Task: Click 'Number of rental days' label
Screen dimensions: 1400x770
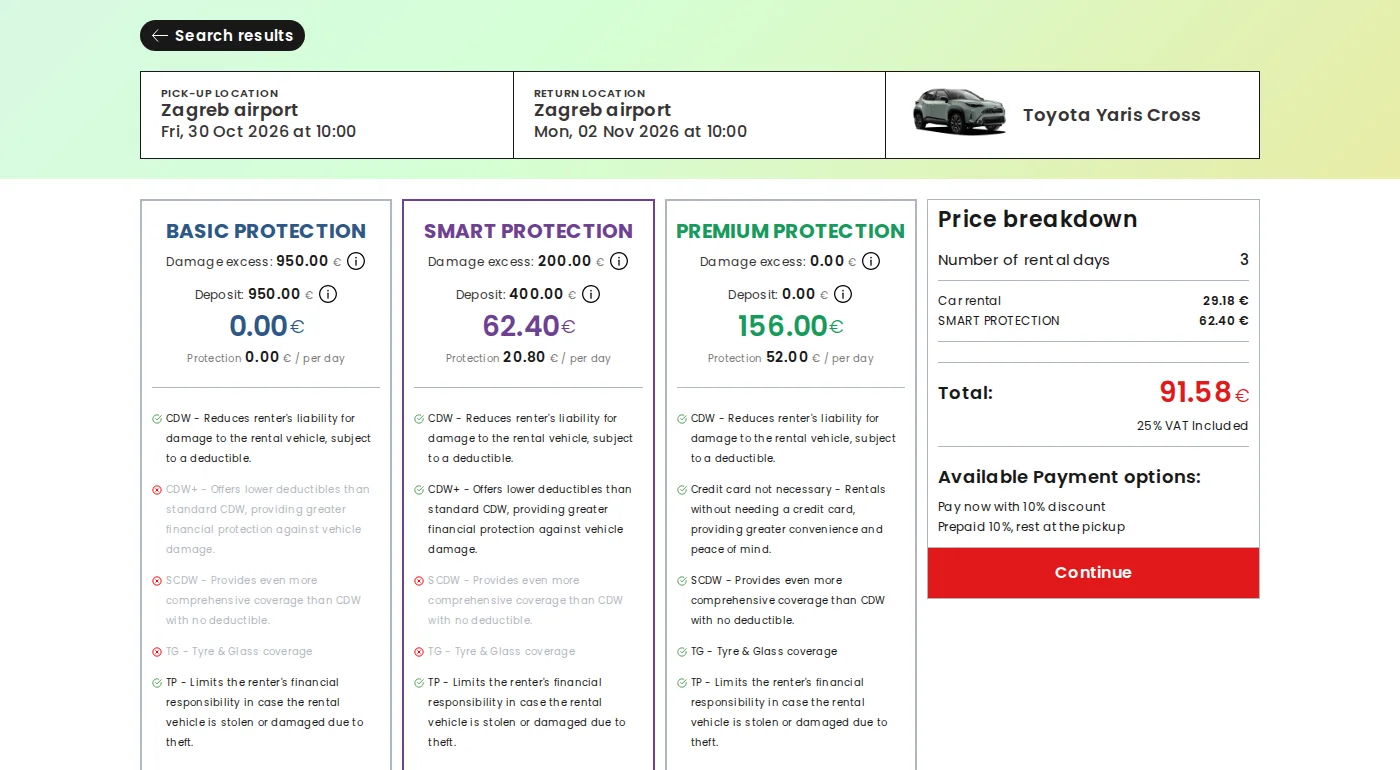Action: click(x=1024, y=260)
